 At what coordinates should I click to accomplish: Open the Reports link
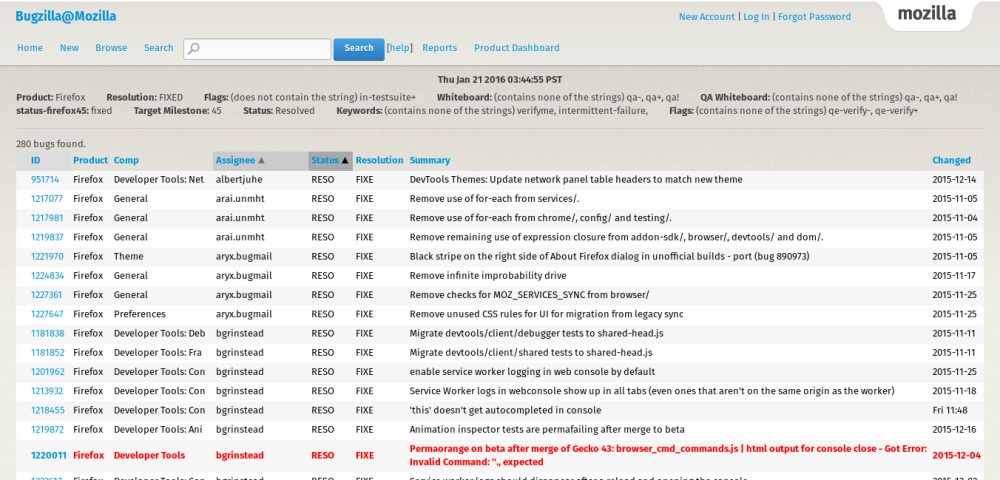coord(439,48)
